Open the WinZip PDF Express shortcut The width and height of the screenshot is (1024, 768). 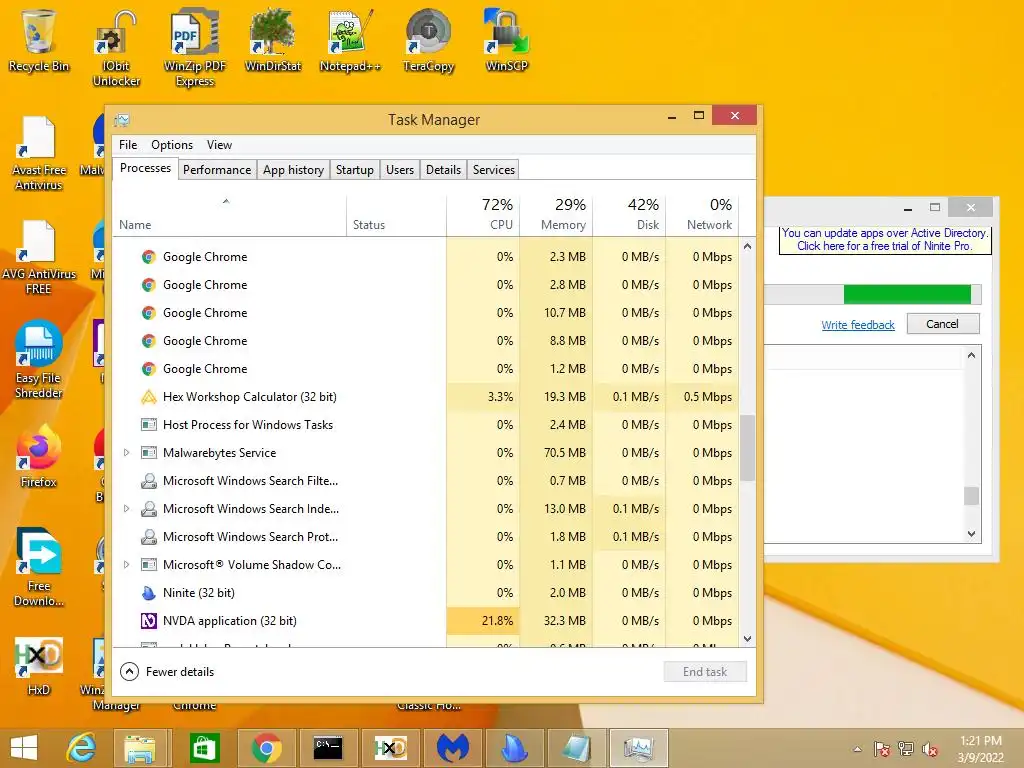tap(195, 47)
